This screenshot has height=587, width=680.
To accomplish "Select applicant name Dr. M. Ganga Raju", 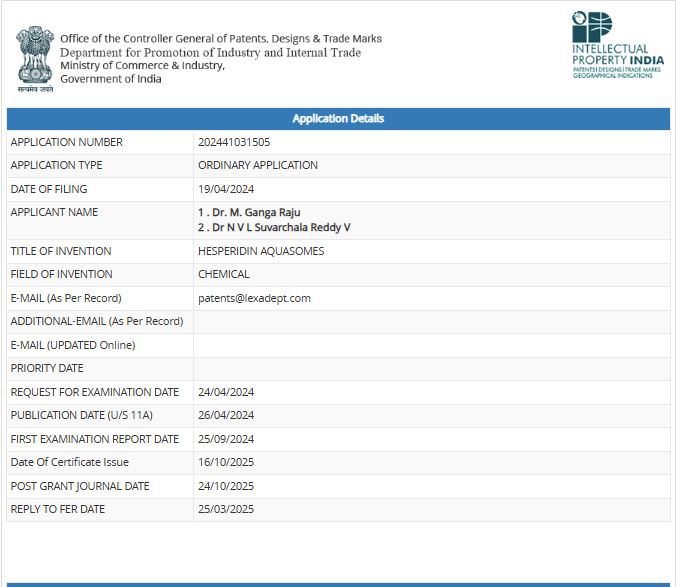I will [x=249, y=212].
